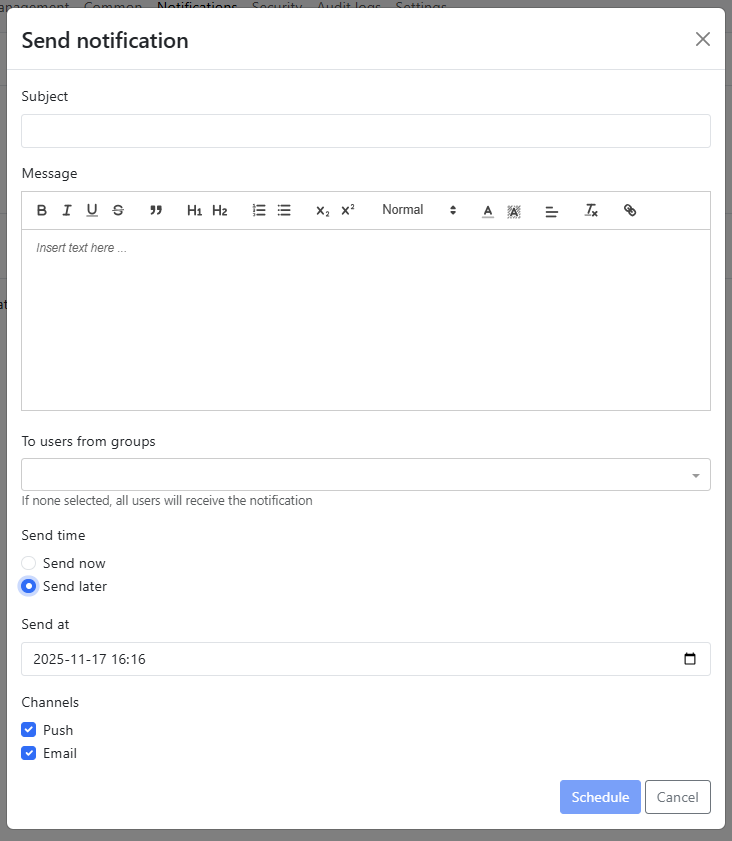
Task: Toggle underline formatting button
Action: point(92,211)
